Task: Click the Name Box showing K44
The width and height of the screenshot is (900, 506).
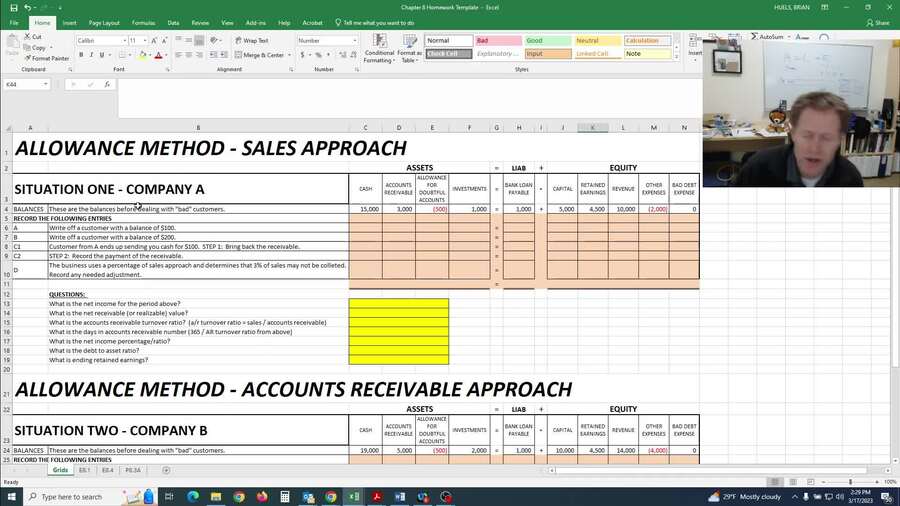Action: [x=24, y=85]
